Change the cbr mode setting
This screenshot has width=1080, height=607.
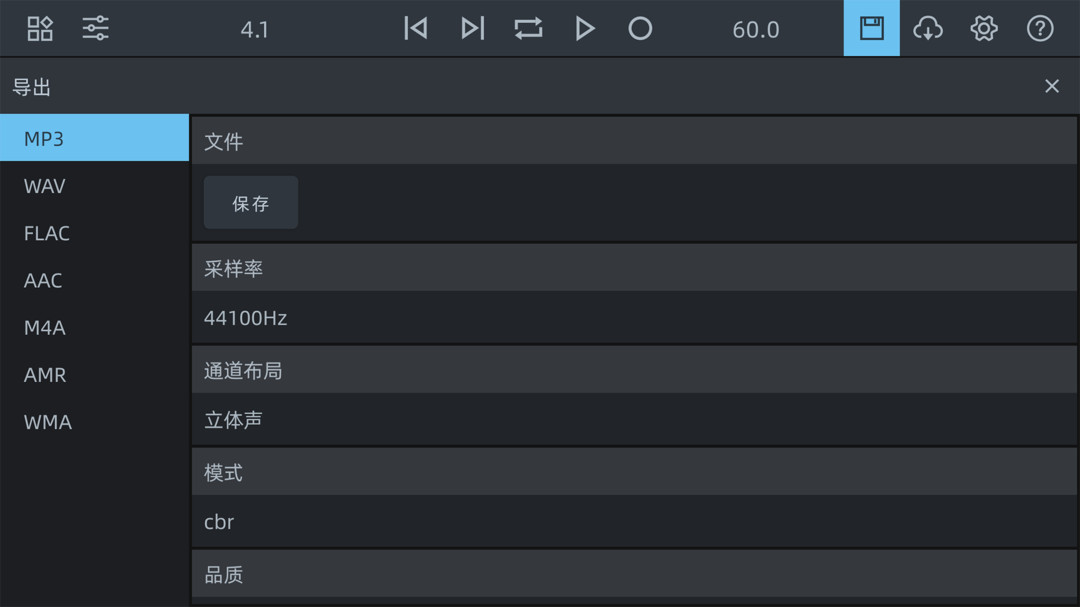coord(634,522)
